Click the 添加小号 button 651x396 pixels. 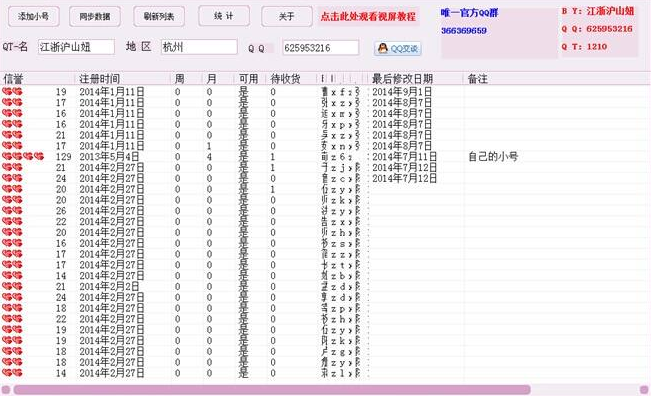[x=34, y=17]
